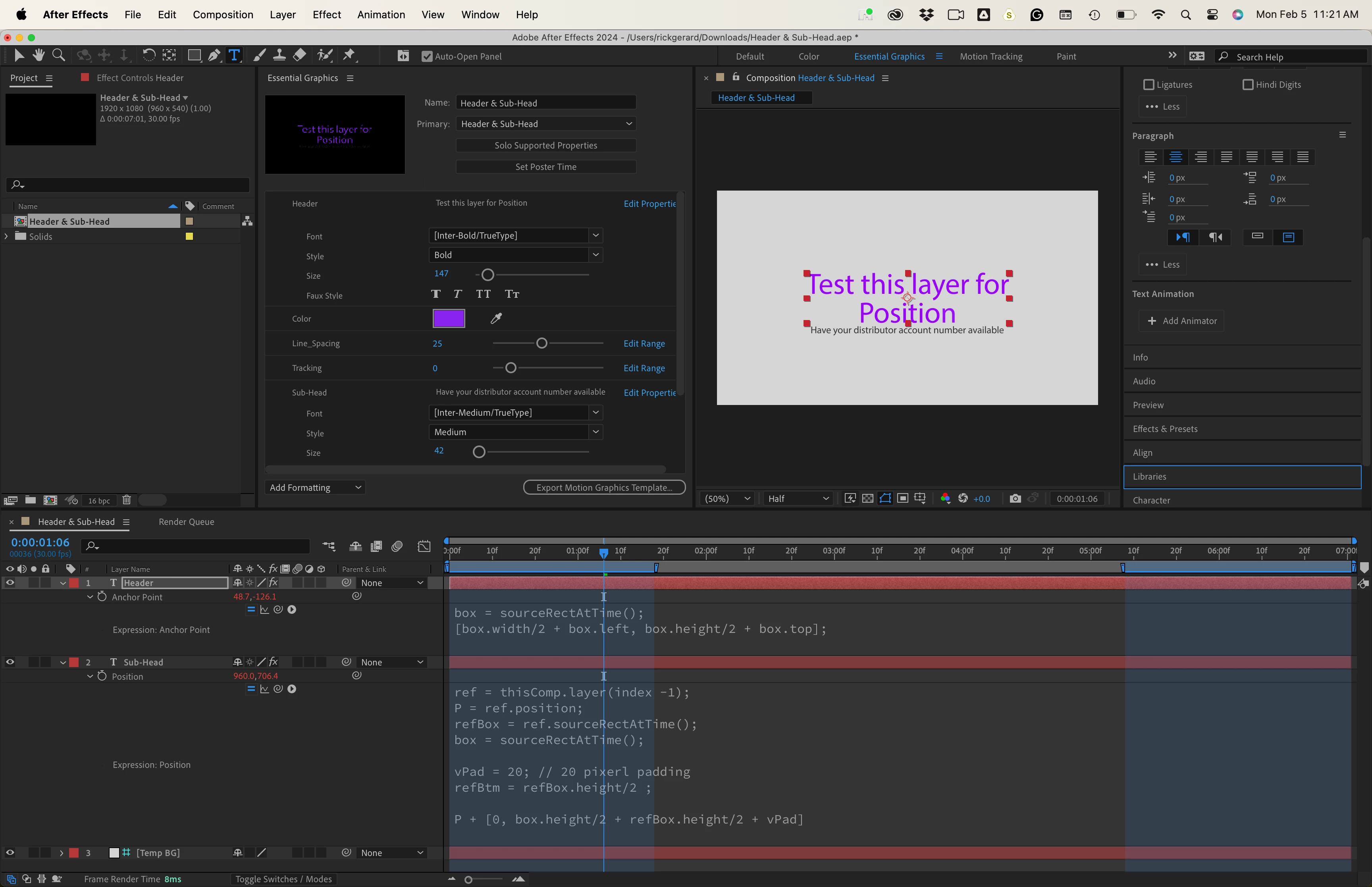The image size is (1372, 887).
Task: Hide the Sub-Head layer eye icon
Action: pos(10,662)
